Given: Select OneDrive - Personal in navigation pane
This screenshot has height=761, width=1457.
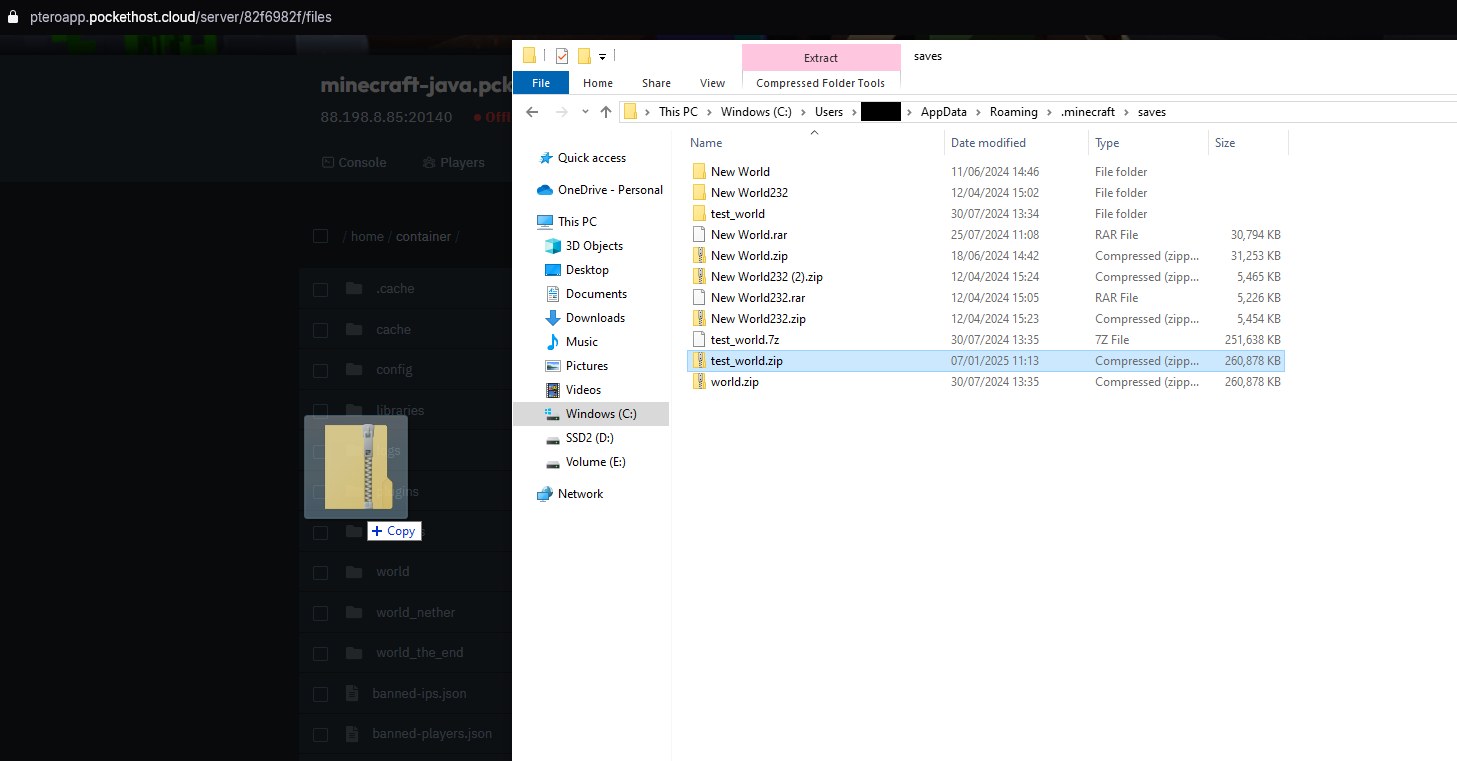Looking at the screenshot, I should (x=609, y=190).
